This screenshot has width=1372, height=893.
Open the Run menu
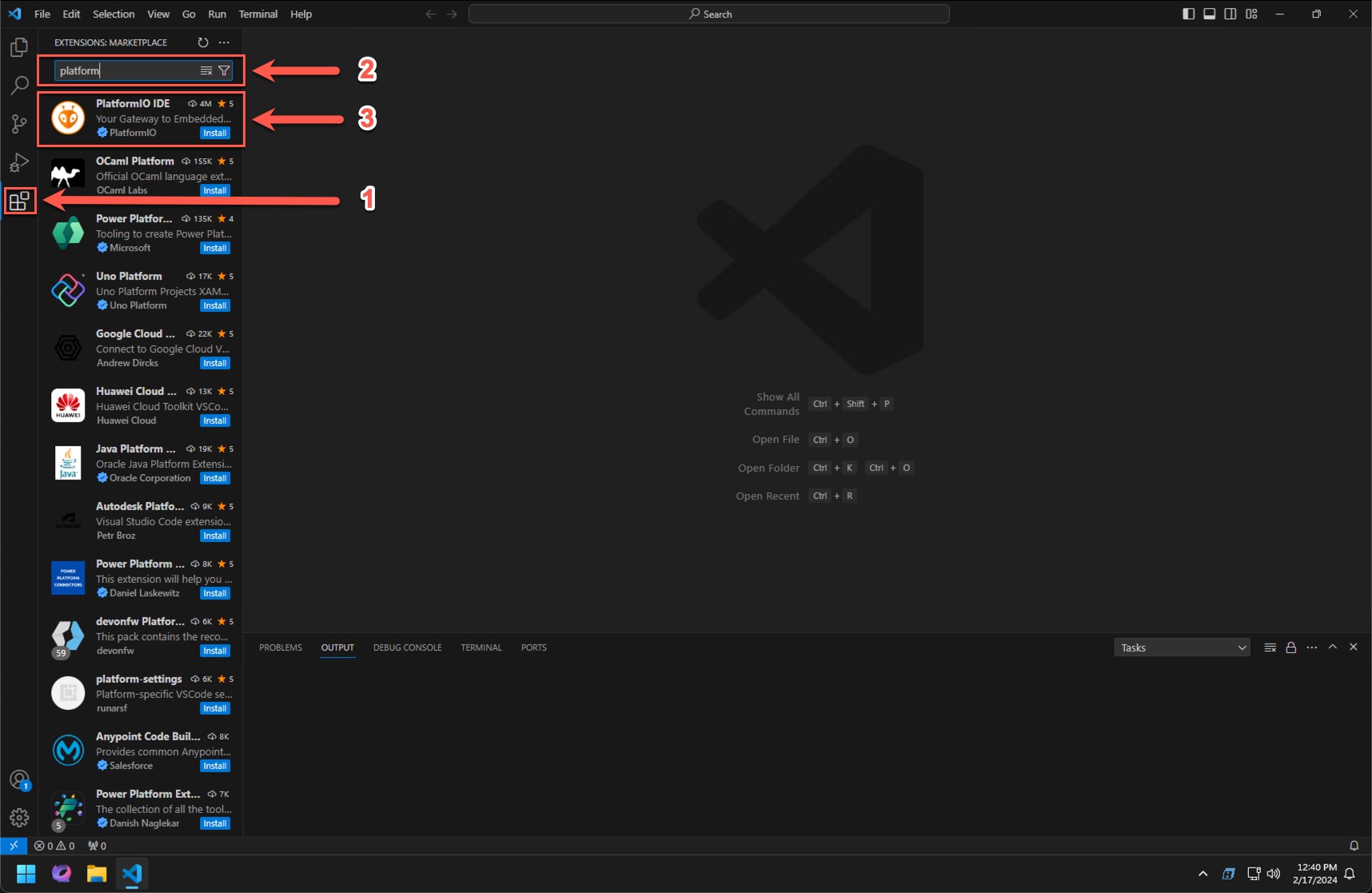coord(217,14)
